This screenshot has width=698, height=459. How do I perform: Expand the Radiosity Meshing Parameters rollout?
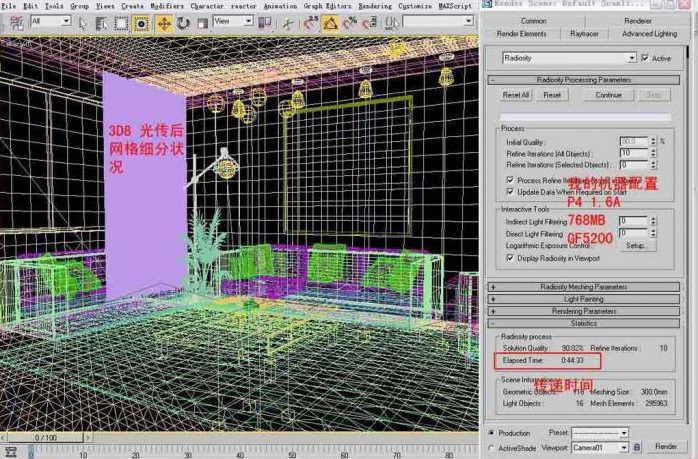coord(584,287)
